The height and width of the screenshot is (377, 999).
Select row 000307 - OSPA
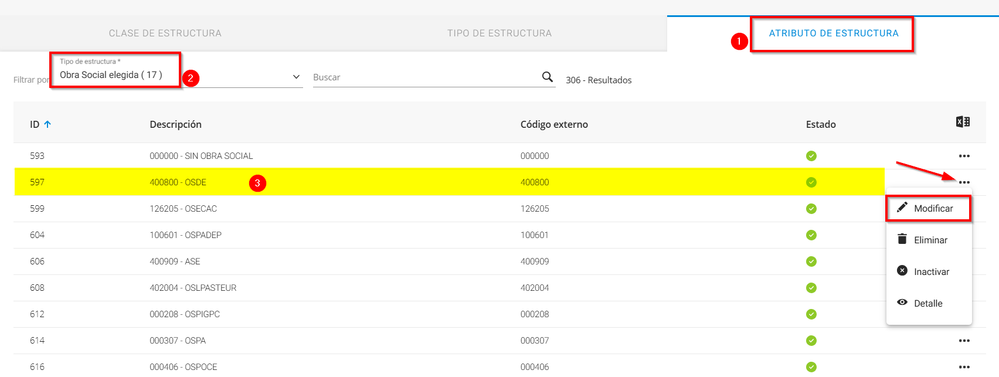tap(500, 341)
